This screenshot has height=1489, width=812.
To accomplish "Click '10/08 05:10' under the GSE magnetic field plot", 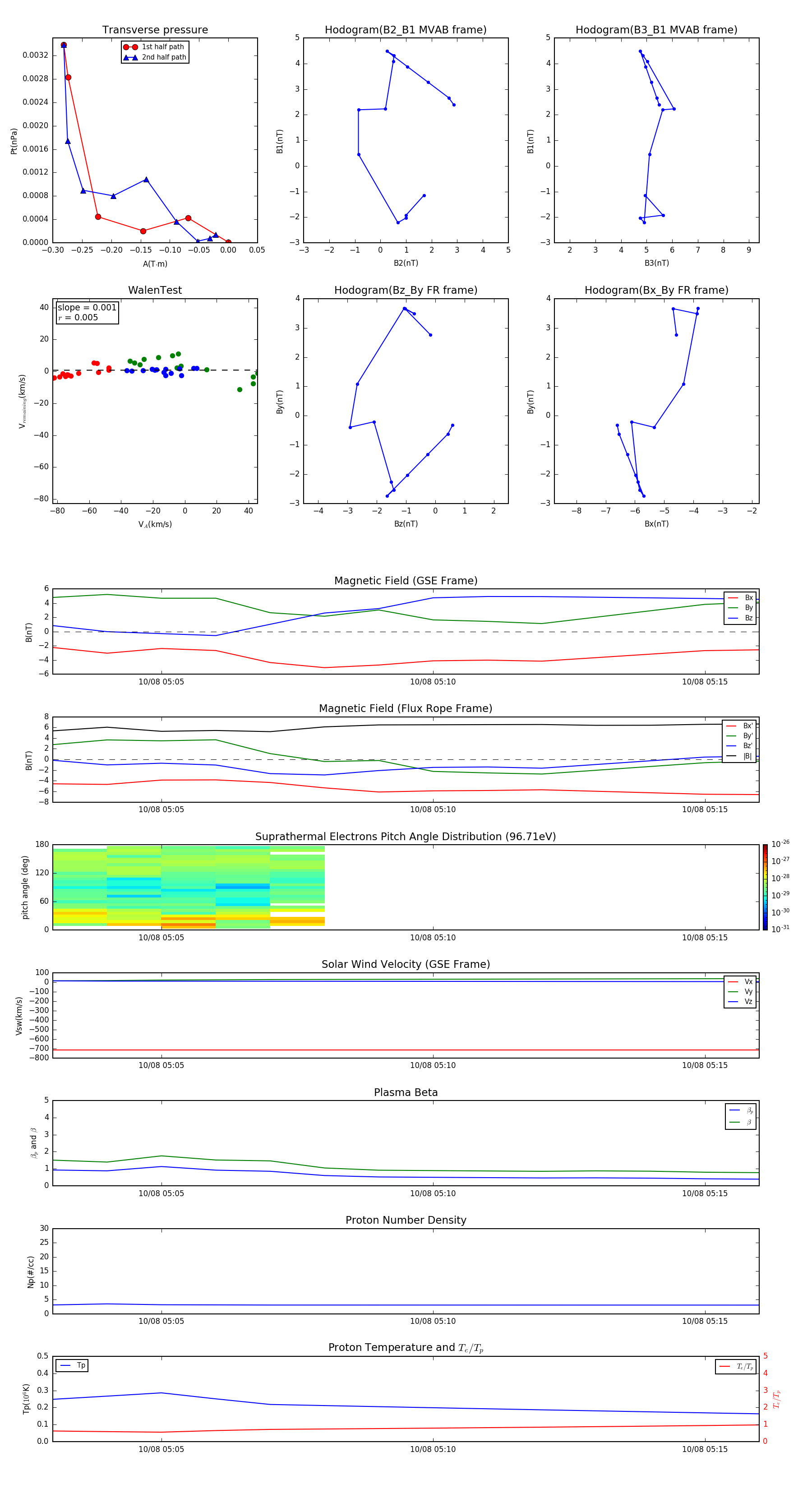I will click(433, 682).
